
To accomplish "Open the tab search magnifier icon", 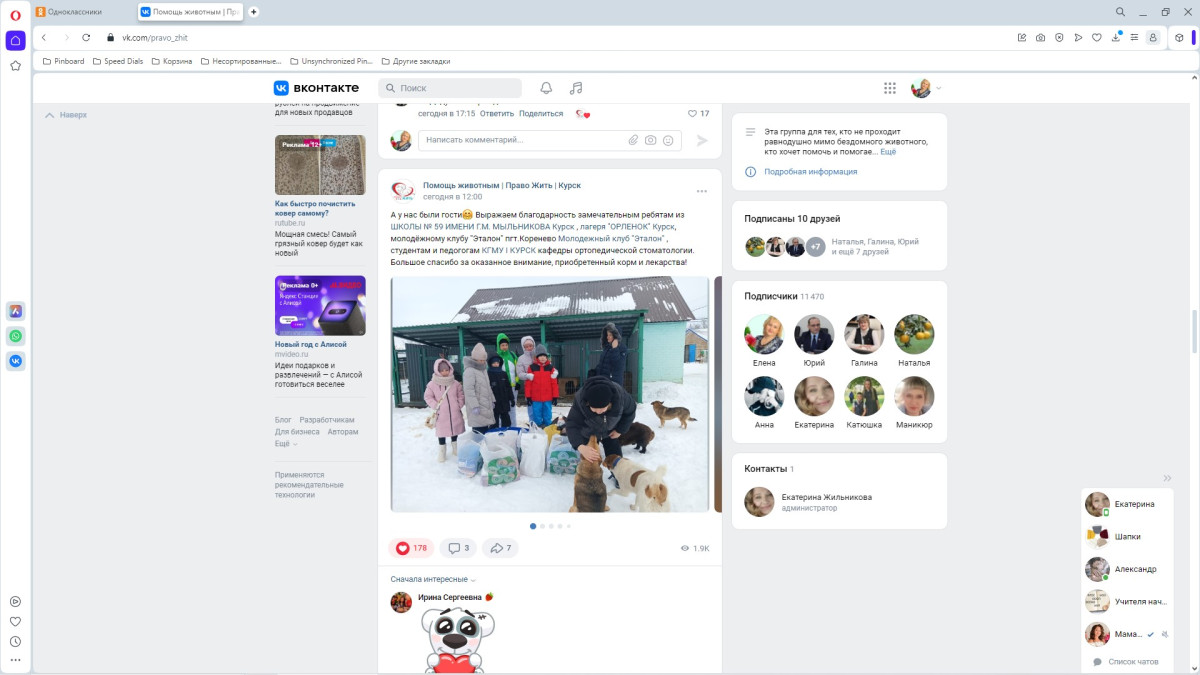I will coord(1121,12).
